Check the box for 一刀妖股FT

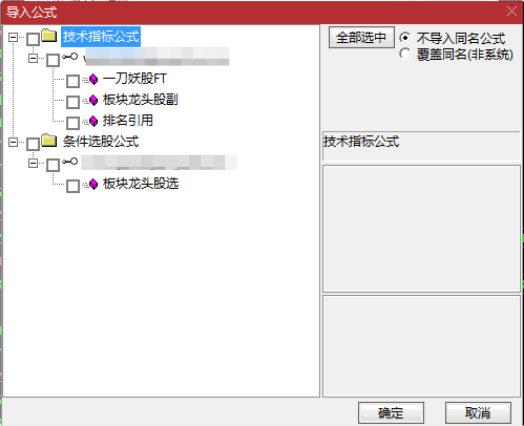point(73,81)
